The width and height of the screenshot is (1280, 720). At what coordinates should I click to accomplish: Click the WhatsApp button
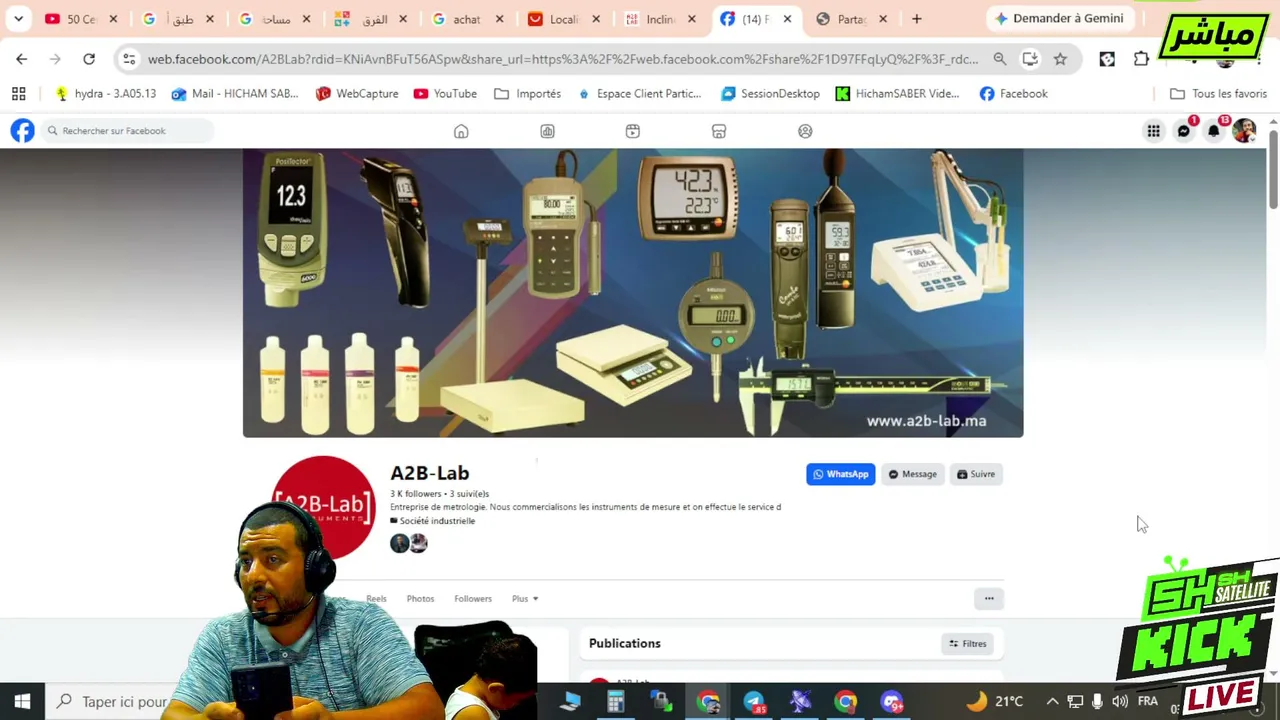click(x=841, y=474)
